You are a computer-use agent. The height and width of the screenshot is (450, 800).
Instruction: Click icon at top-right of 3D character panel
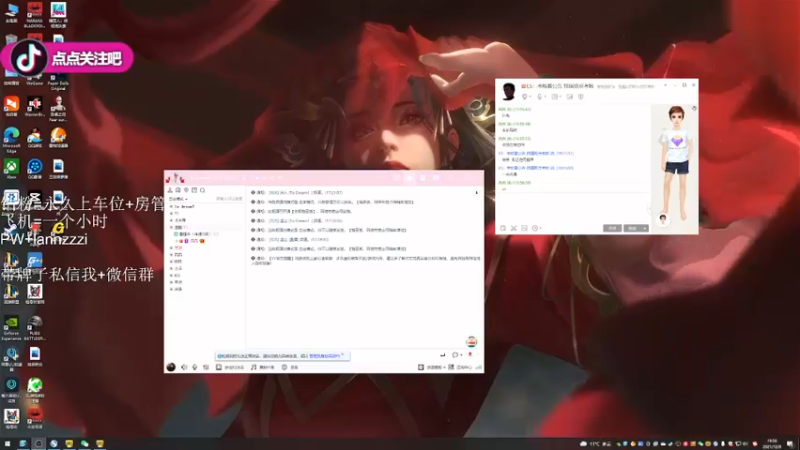coord(694,108)
